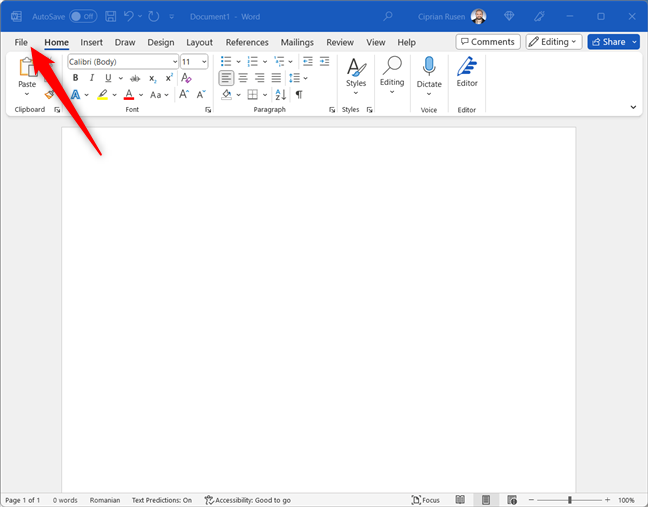648x507 pixels.
Task: Click the Romanian language indicator
Action: (x=105, y=500)
